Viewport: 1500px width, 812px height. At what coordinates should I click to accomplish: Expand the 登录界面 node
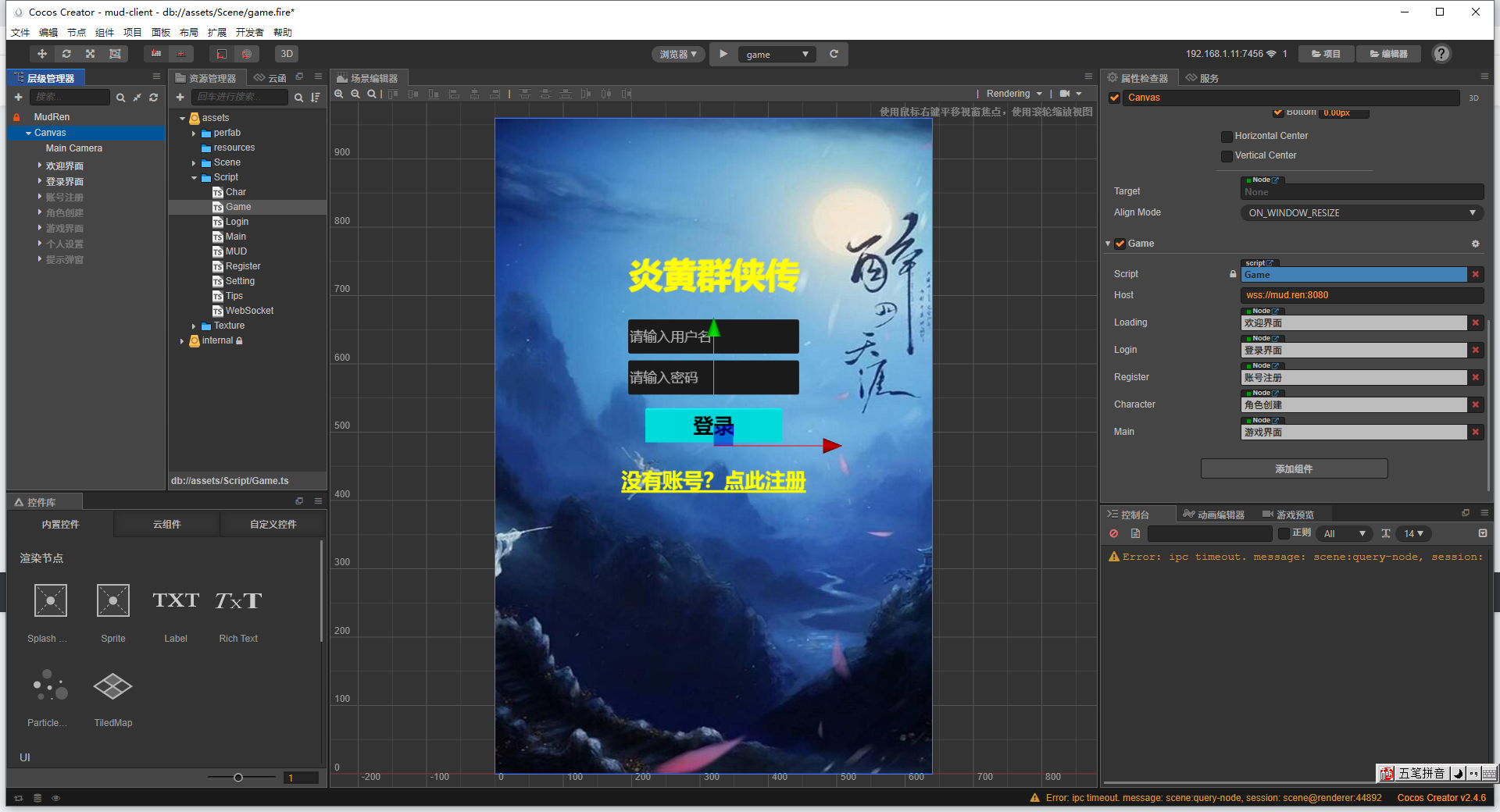(x=40, y=181)
